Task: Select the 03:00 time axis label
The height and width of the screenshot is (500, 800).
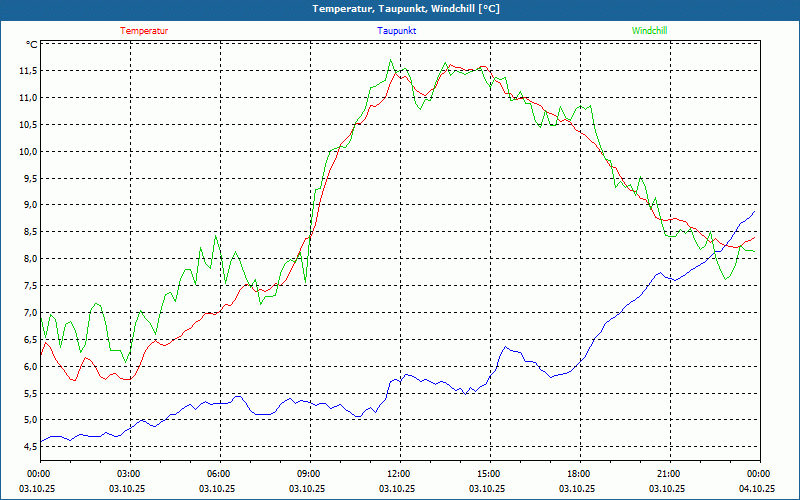Action: pyautogui.click(x=129, y=473)
